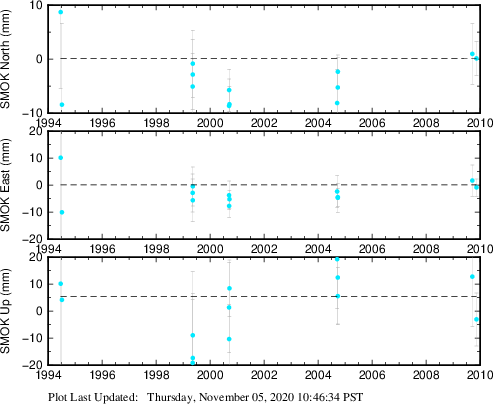
Task: Select the Up plot 2009 point near 13 mm
Action: tap(472, 277)
